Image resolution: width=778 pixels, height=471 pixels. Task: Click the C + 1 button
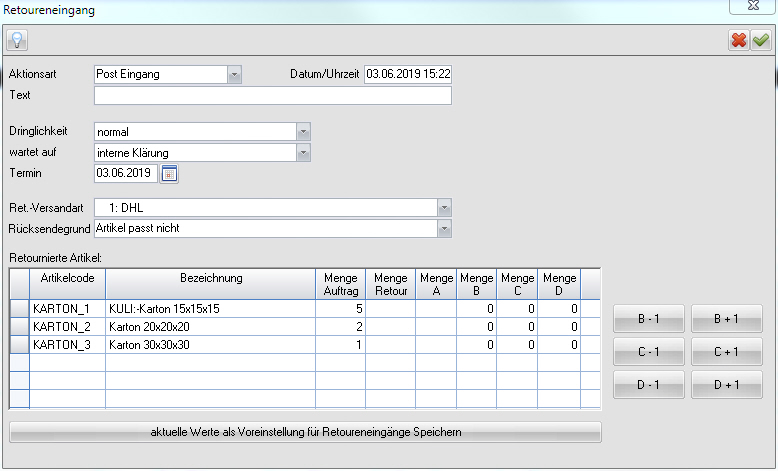[x=726, y=352]
